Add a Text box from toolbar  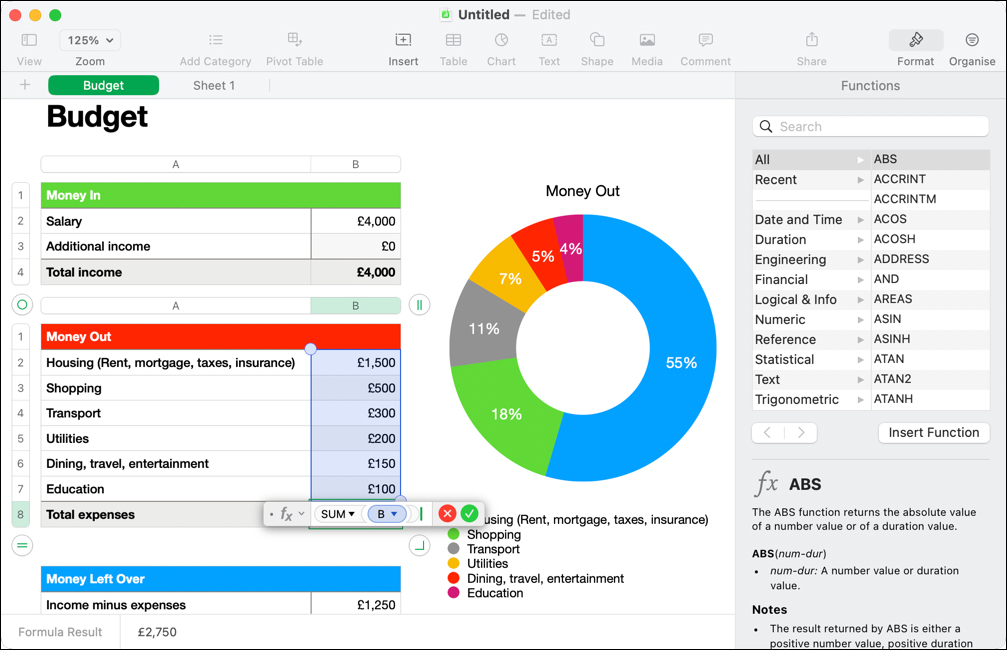point(549,40)
